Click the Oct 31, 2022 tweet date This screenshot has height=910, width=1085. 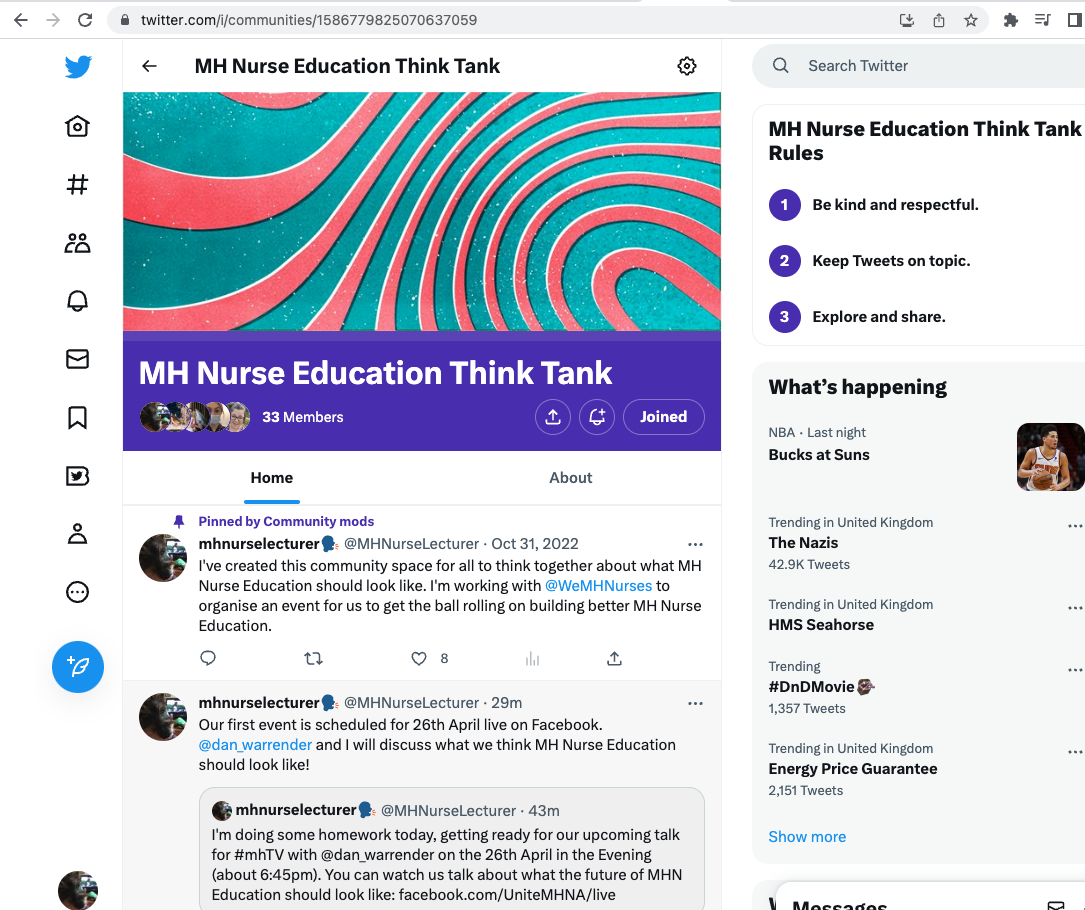click(534, 544)
